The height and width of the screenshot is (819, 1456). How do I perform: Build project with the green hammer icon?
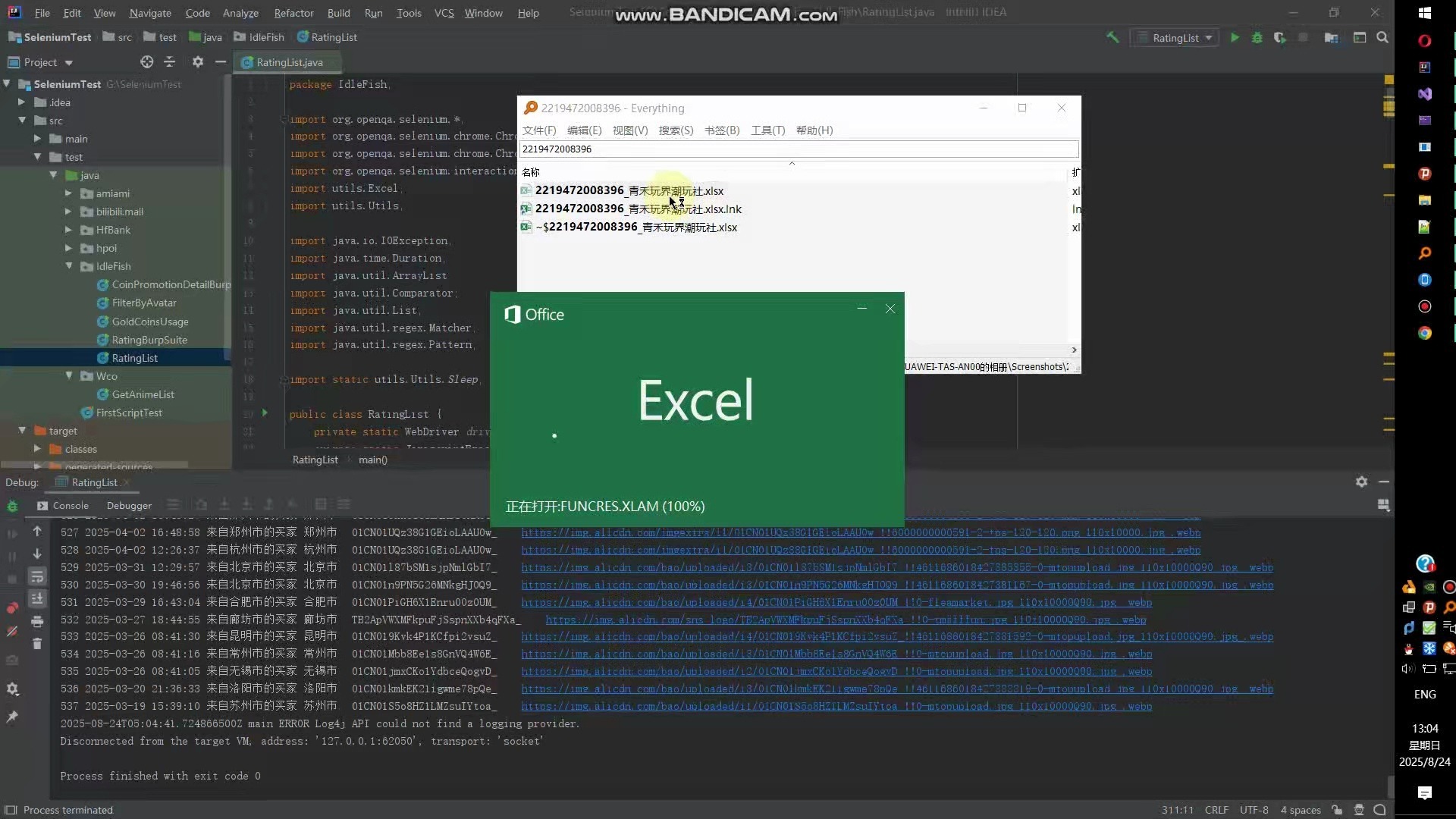click(x=1112, y=37)
